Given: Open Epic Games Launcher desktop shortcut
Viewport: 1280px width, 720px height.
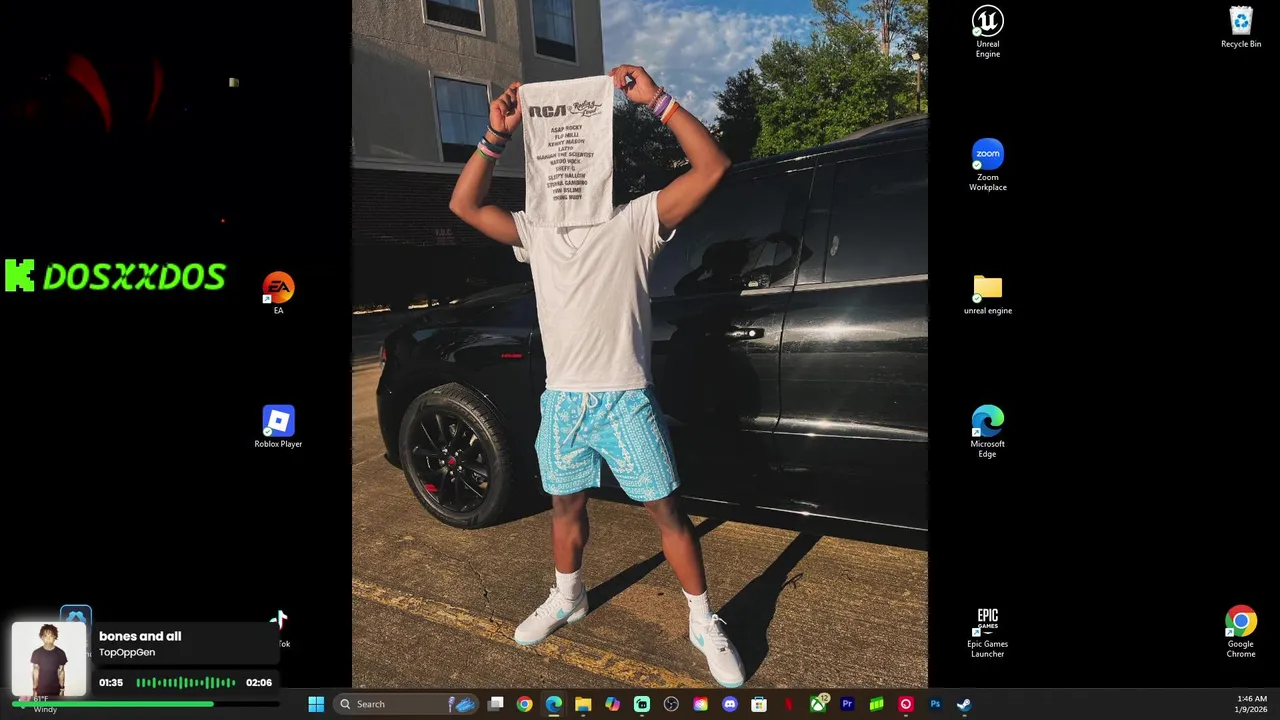Looking at the screenshot, I should tap(987, 632).
